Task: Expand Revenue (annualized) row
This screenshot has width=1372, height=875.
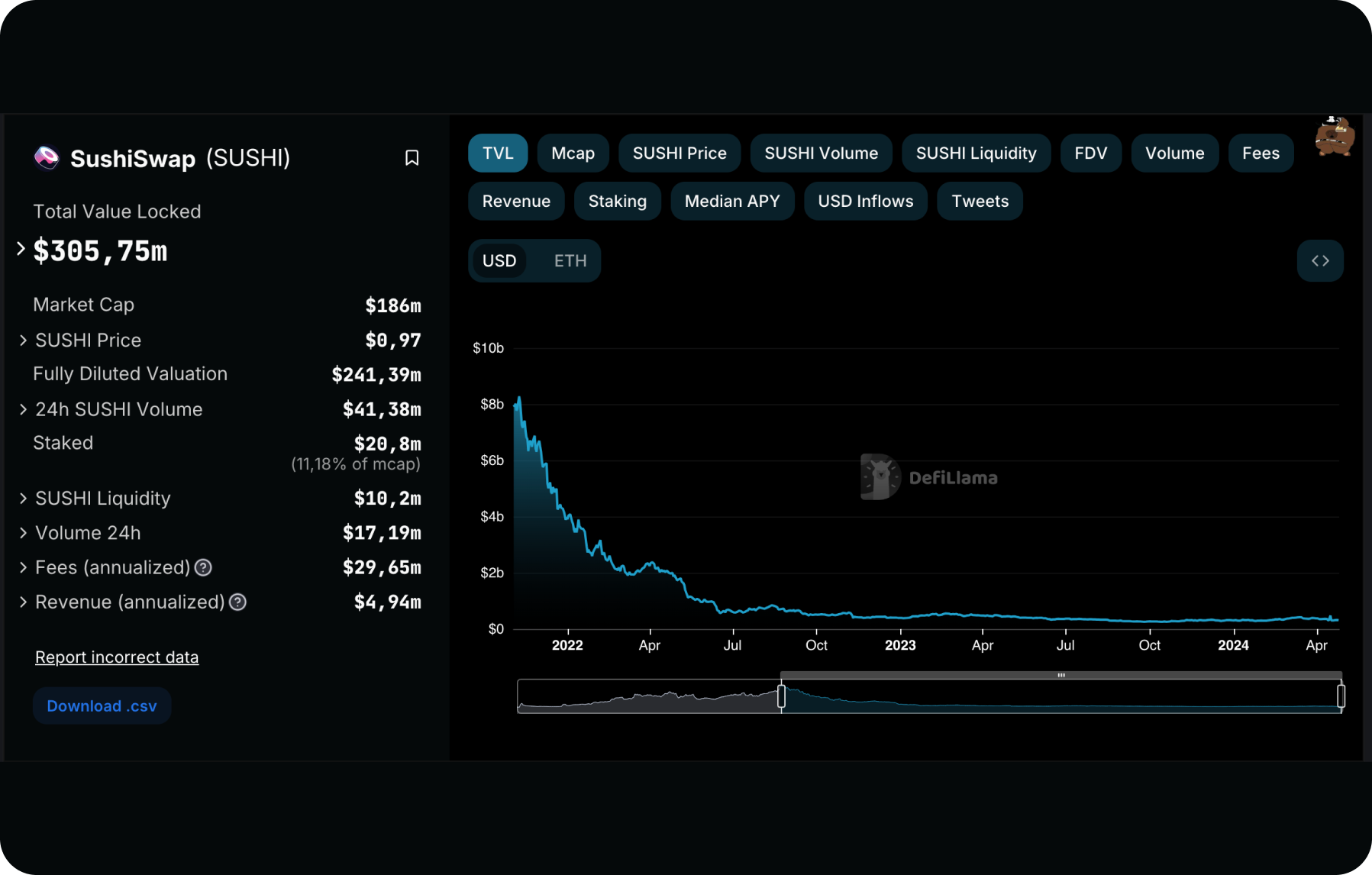Action: point(23,602)
